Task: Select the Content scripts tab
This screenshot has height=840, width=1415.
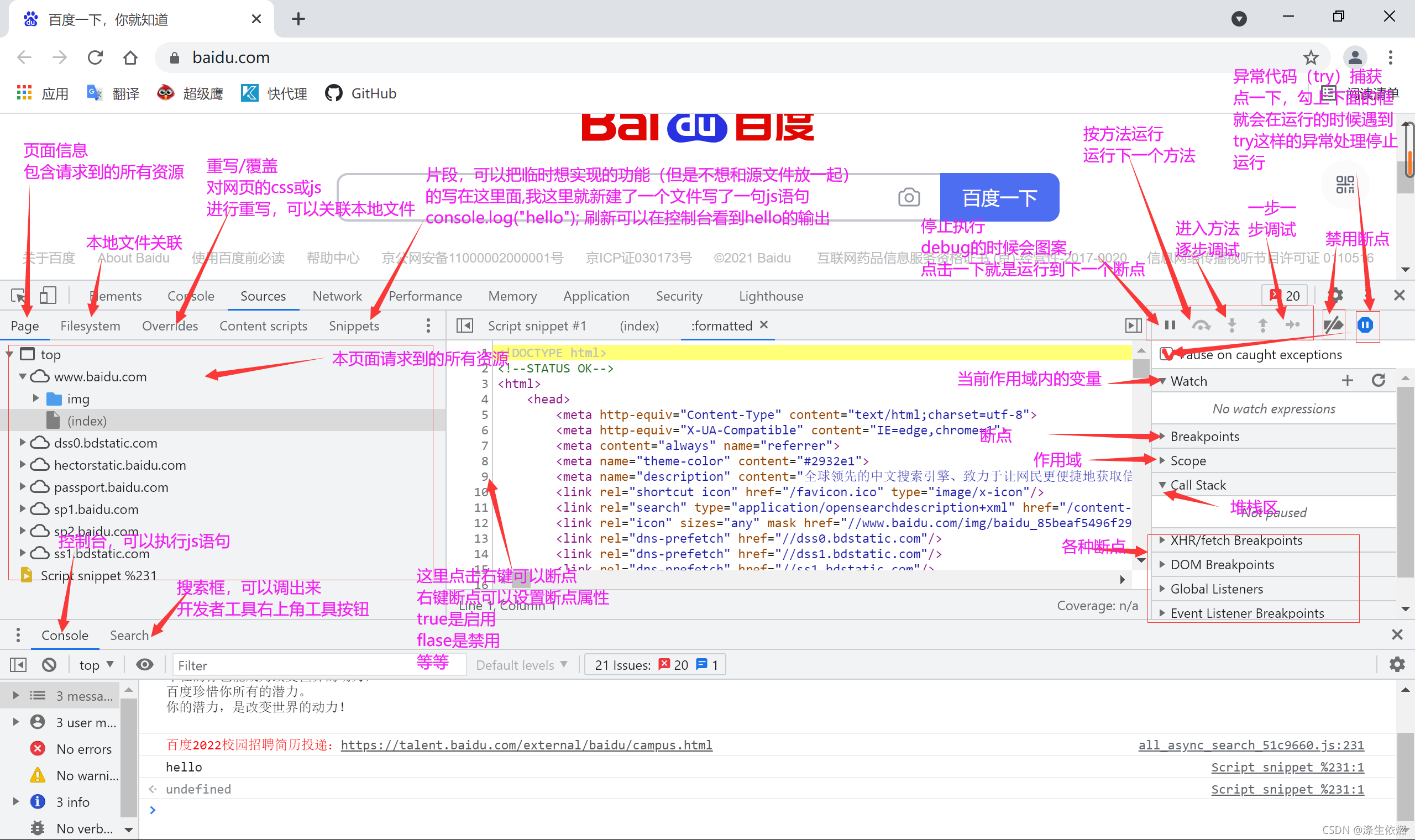Action: click(x=263, y=326)
